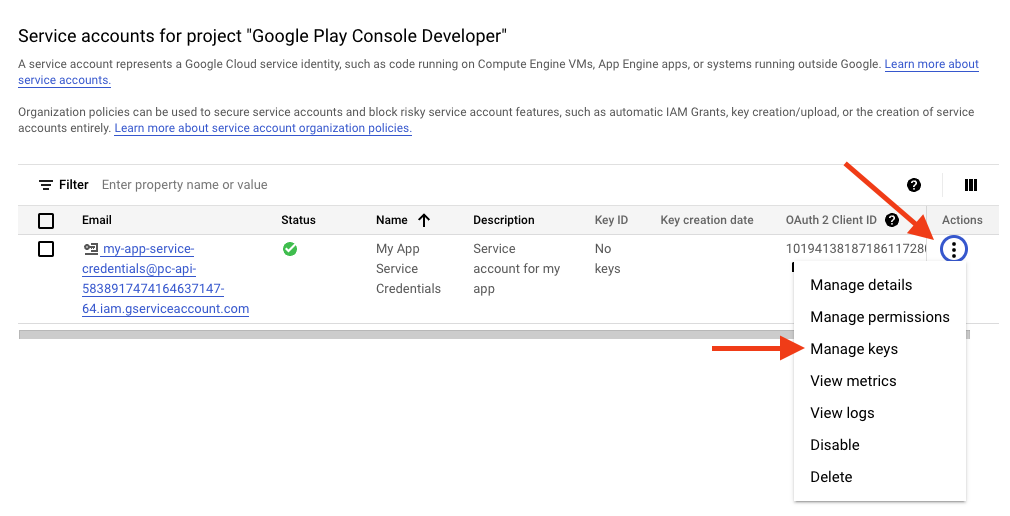Click the My App Service Credentials name cell

[408, 269]
